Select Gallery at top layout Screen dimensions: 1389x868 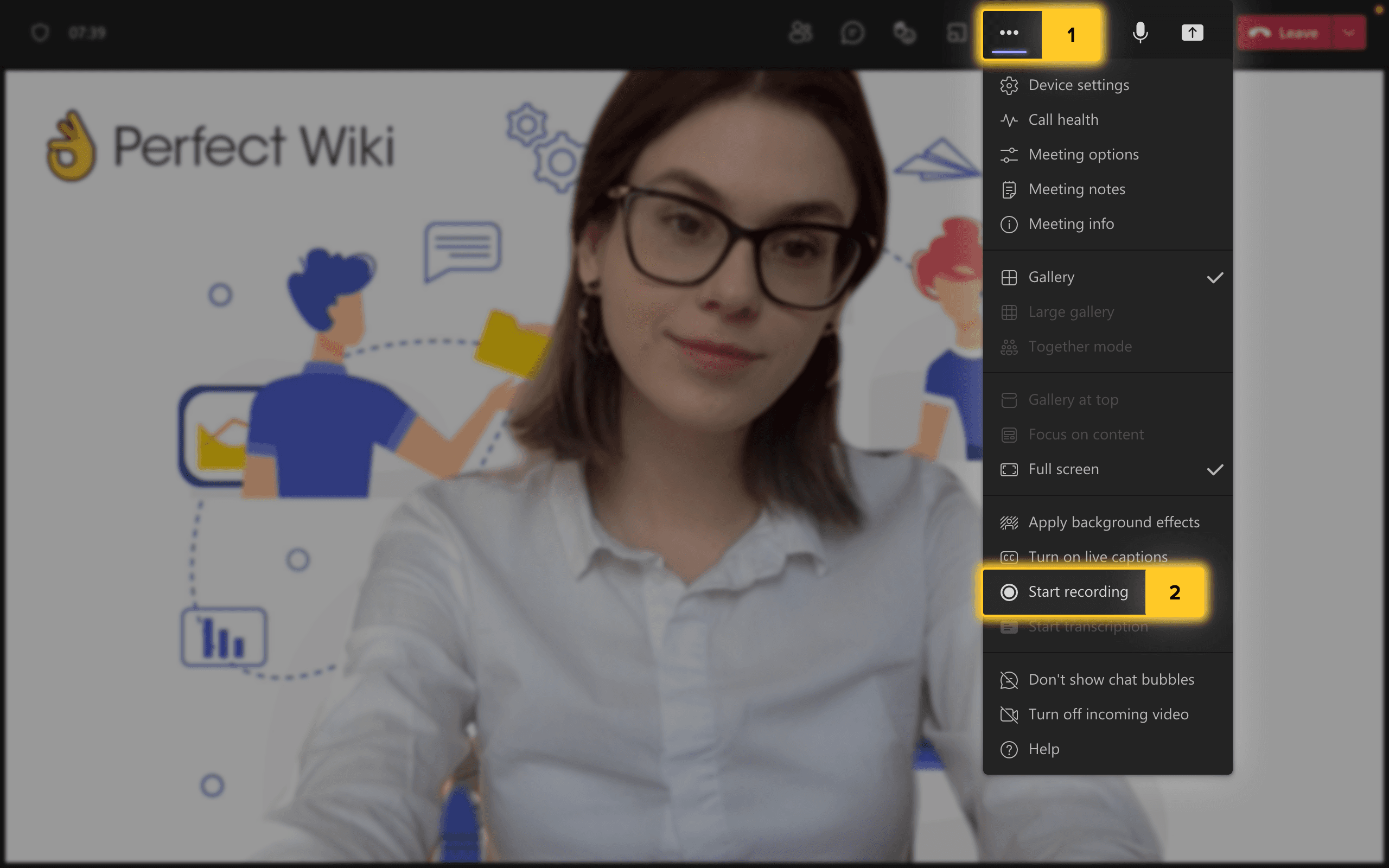1074,399
